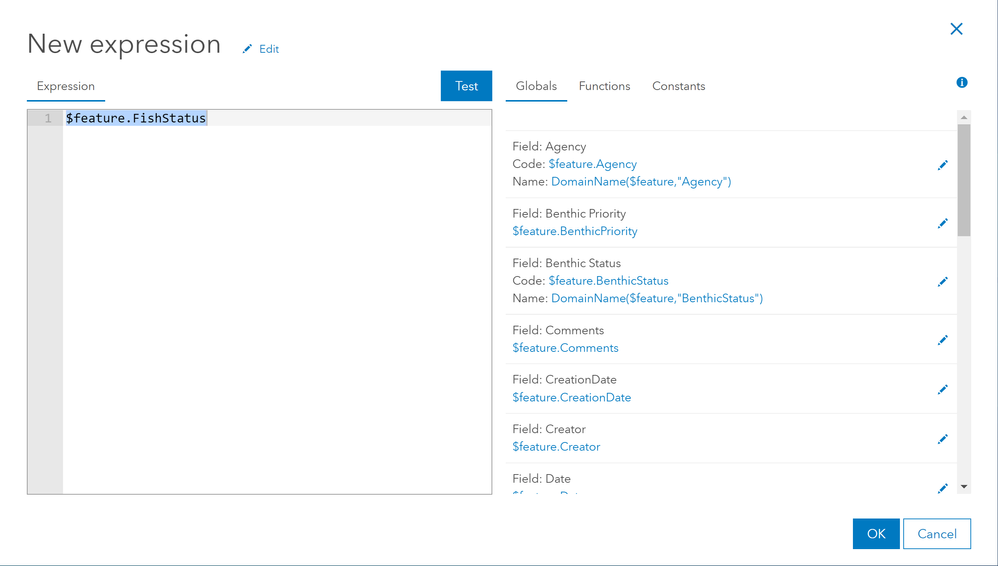Image resolution: width=998 pixels, height=566 pixels.
Task: Click the pencil icon for CreationDate field
Action: (x=943, y=389)
